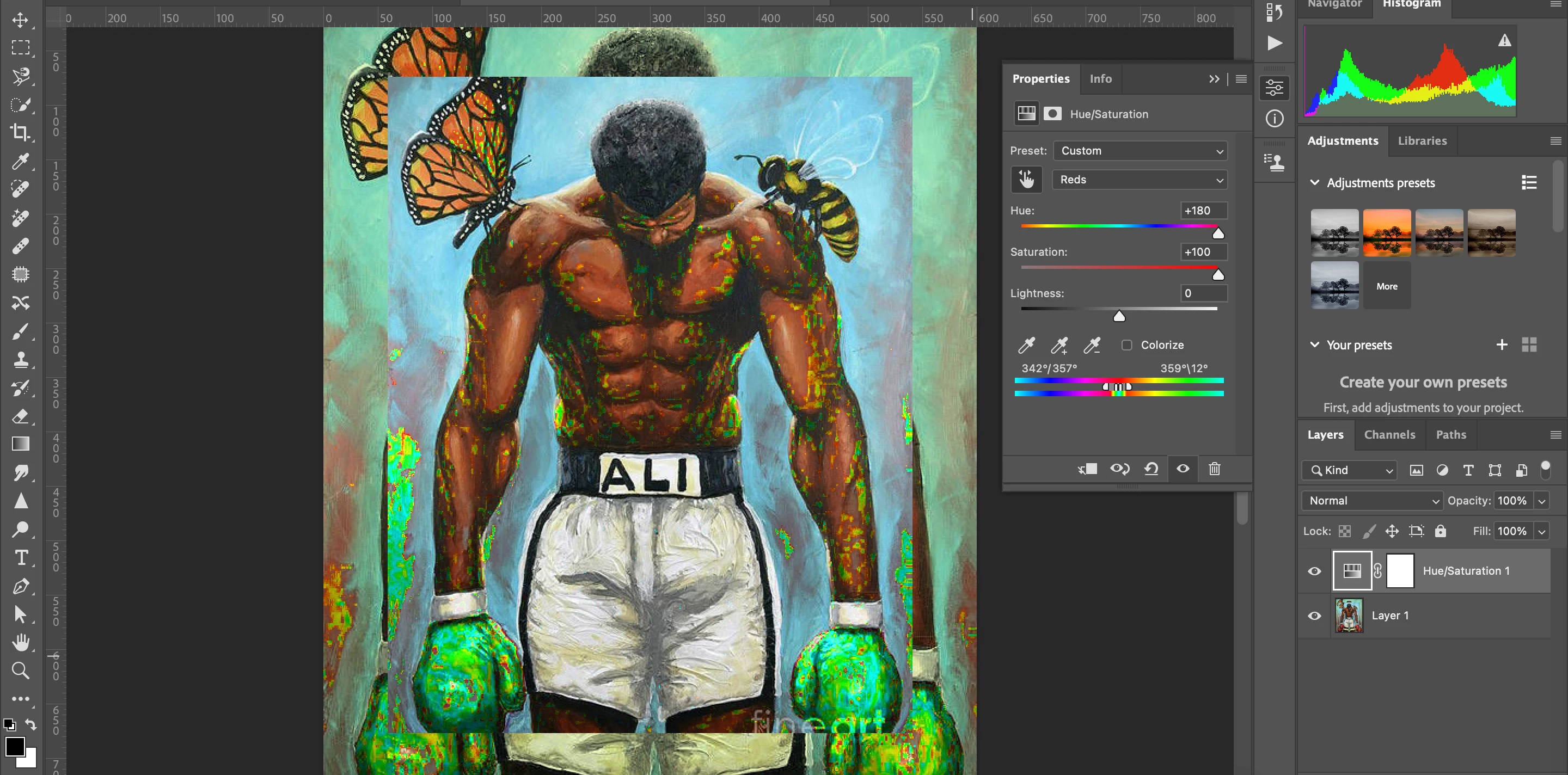The height and width of the screenshot is (775, 1568).
Task: Switch to the Info tab
Action: (1100, 78)
